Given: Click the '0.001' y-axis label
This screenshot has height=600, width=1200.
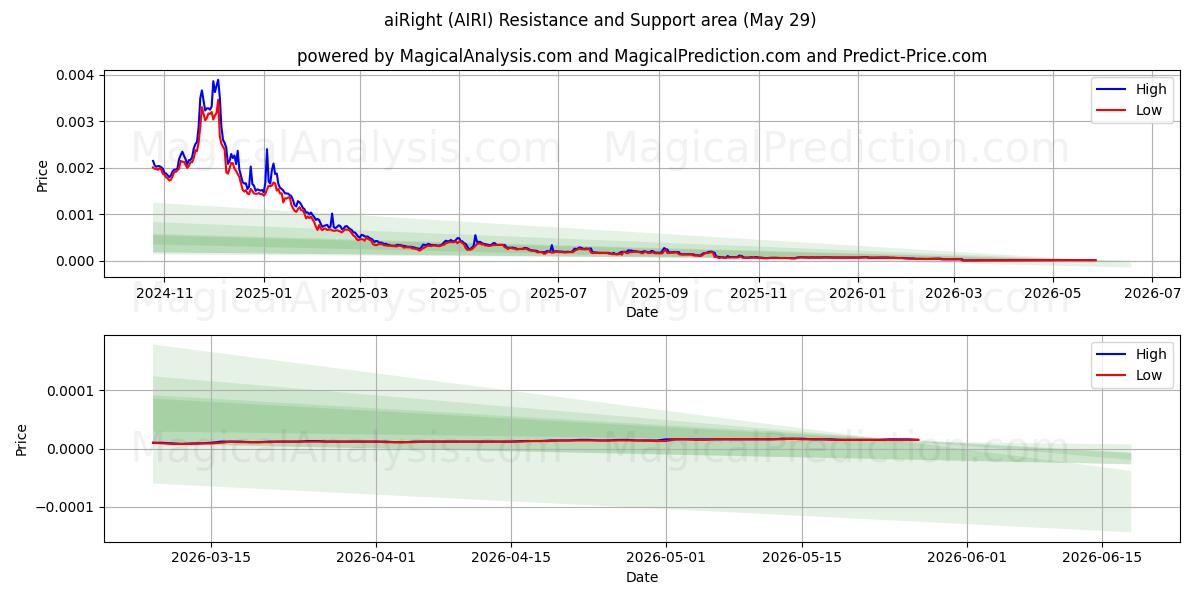Looking at the screenshot, I should tap(75, 215).
